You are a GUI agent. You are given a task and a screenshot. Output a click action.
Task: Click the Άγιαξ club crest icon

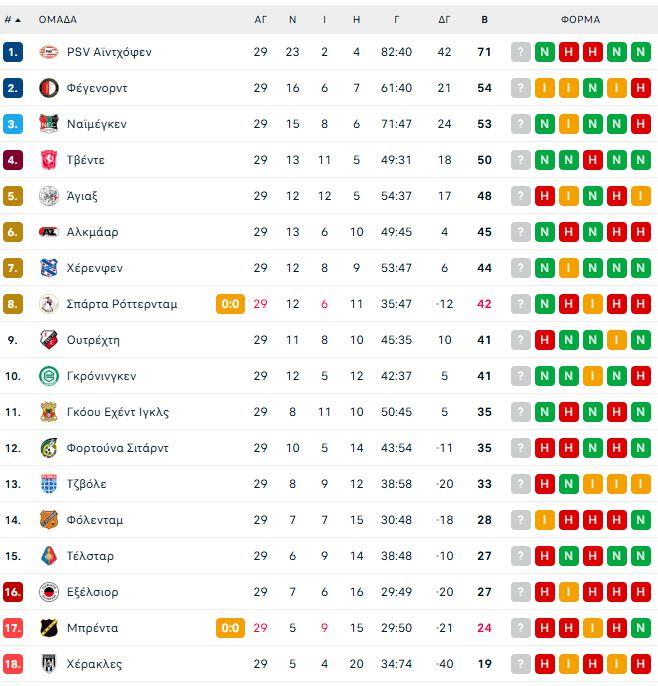[48, 196]
